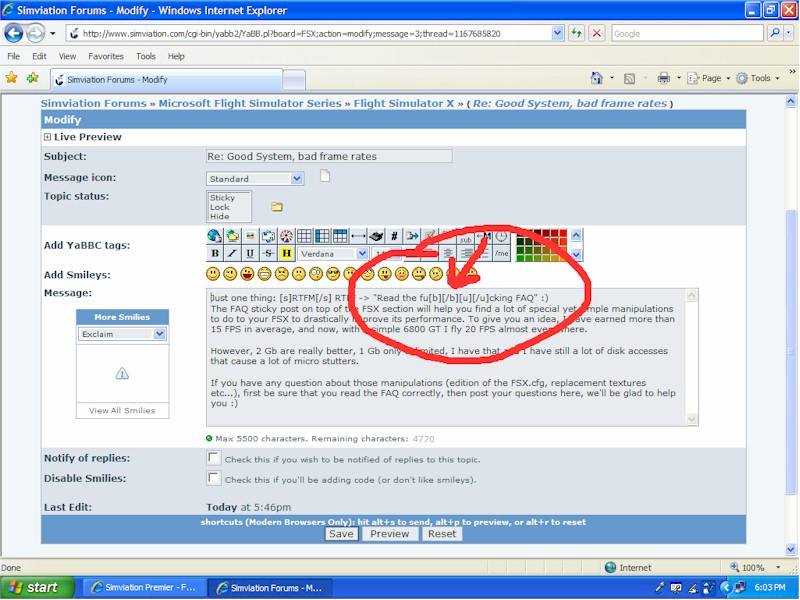This screenshot has width=800, height=600.
Task: Open the View All Smilies link
Action: [121, 411]
